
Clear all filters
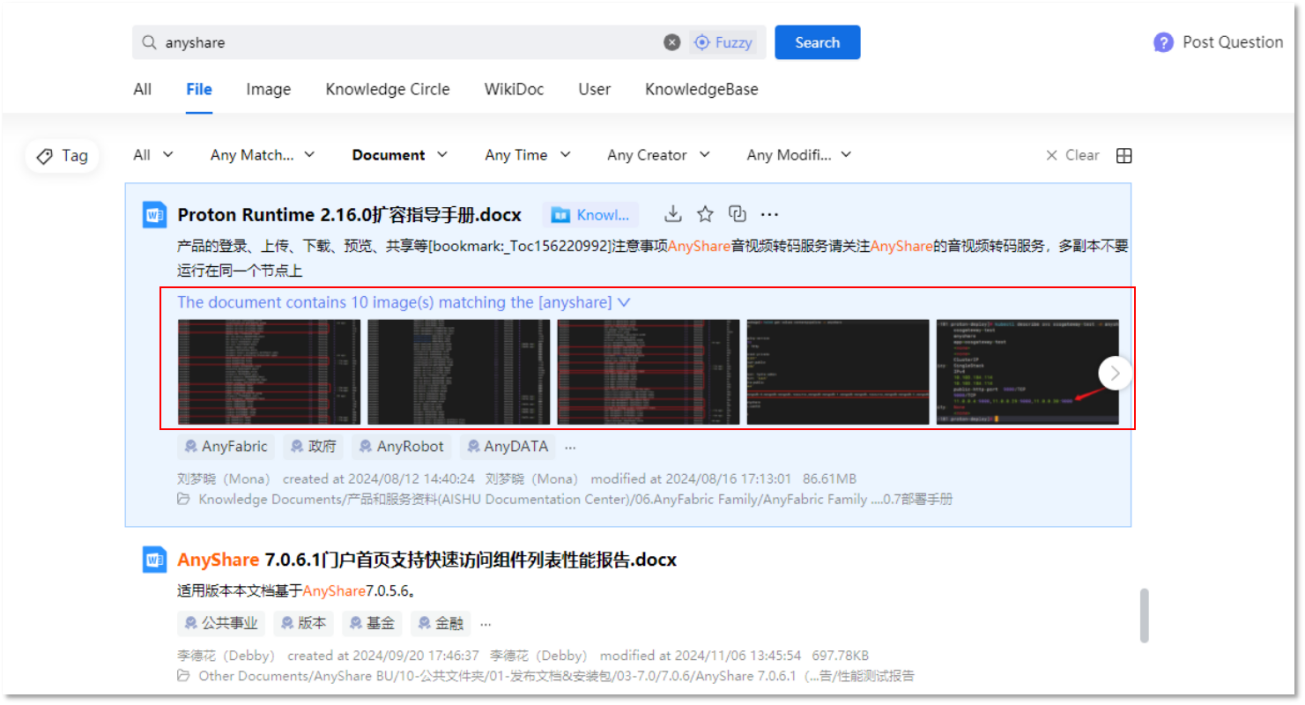[1072, 155]
